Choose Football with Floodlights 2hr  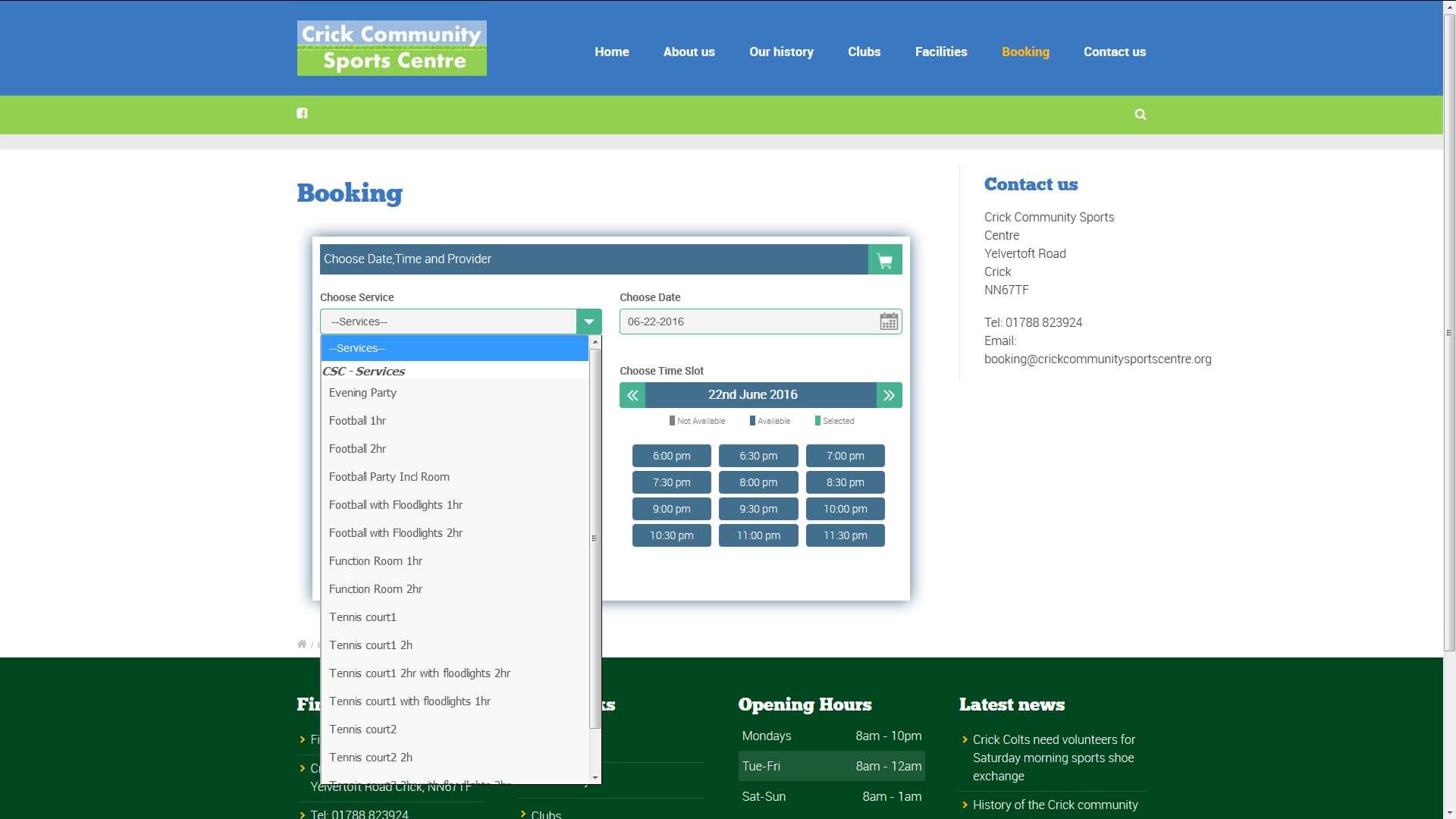[x=454, y=533]
